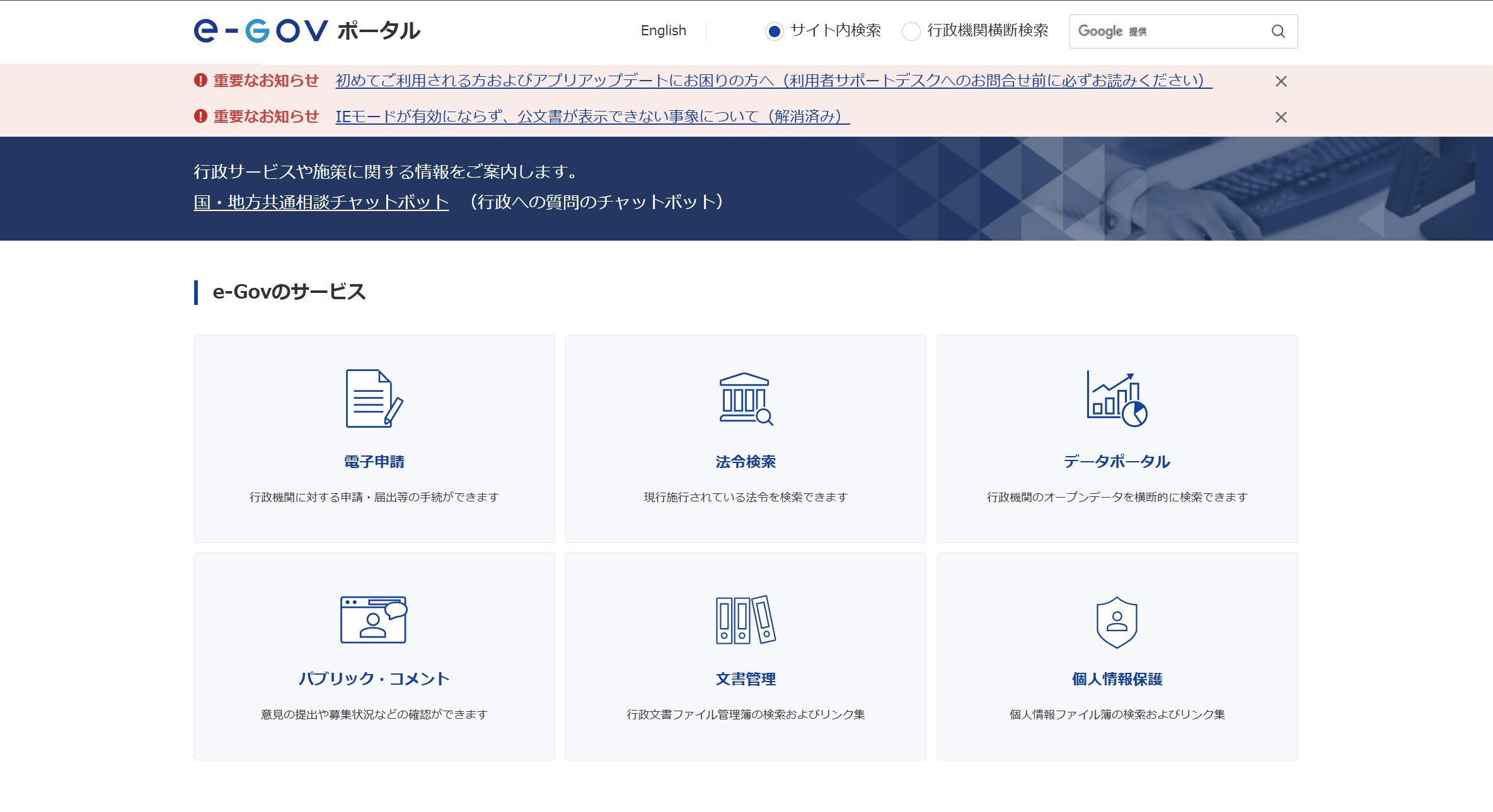Click the 文書管理 binders icon
The height and width of the screenshot is (812, 1493).
click(746, 619)
